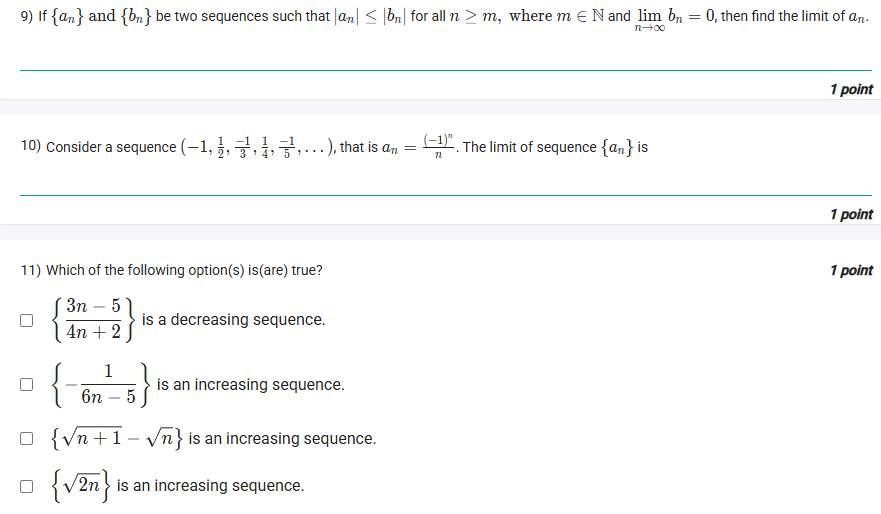Click the '1 point' label beside question 11
This screenshot has width=881, height=514.
pyautogui.click(x=851, y=271)
